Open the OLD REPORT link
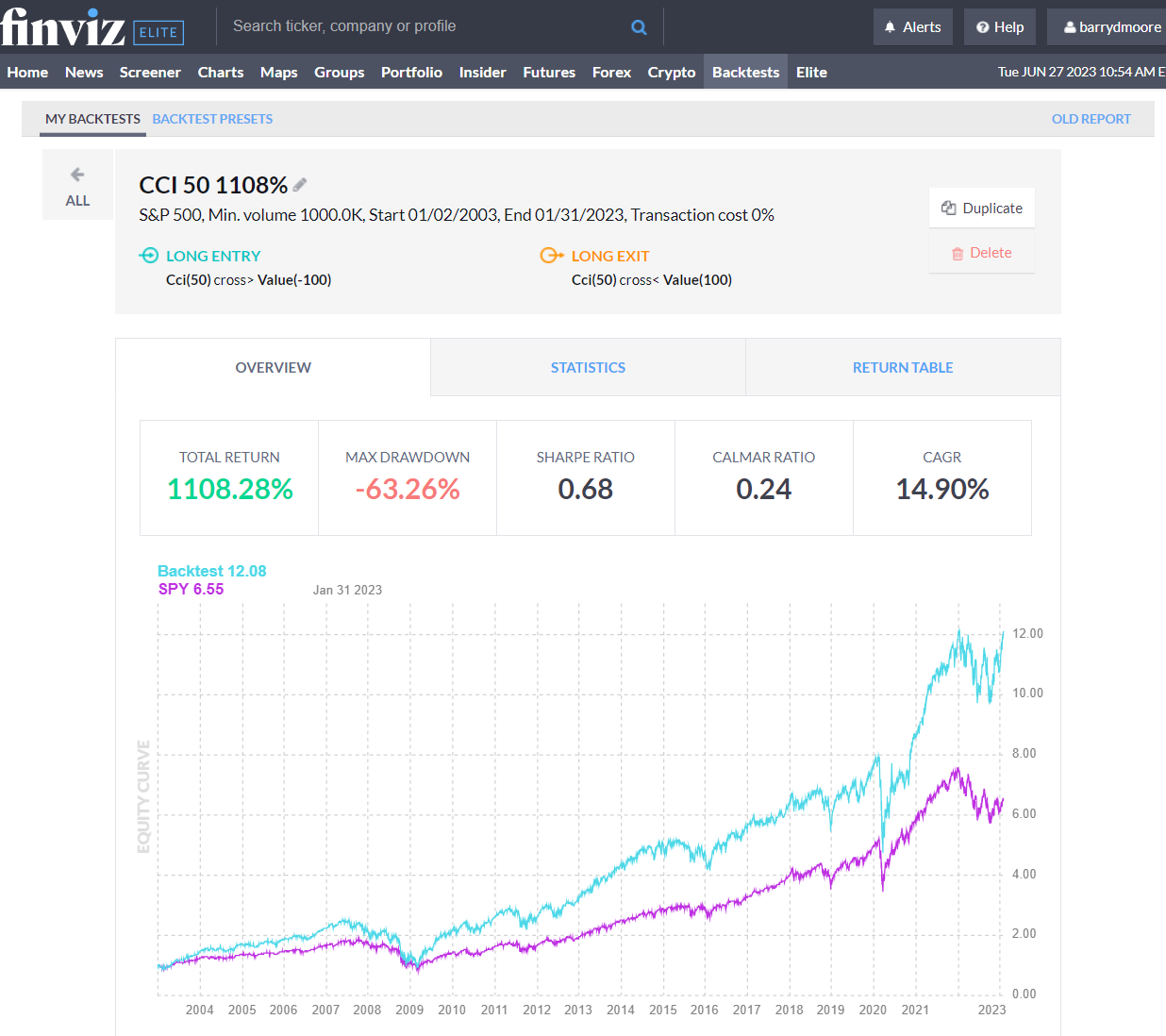The image size is (1166, 1036). coord(1091,119)
